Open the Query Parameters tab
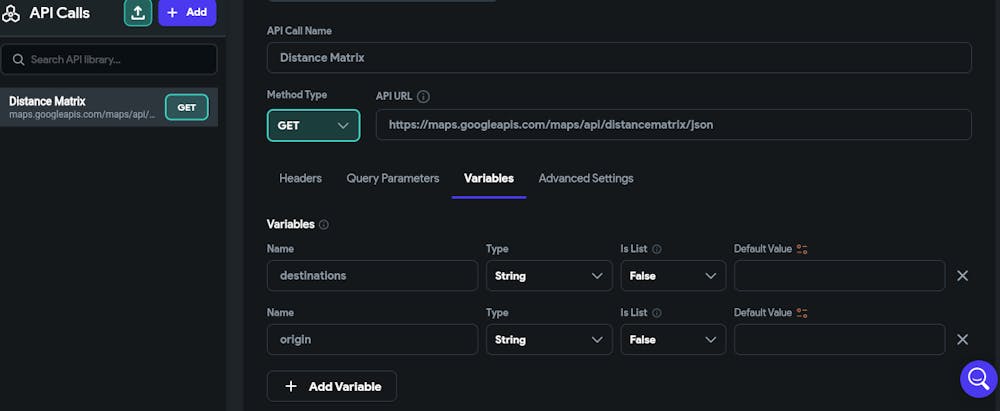The image size is (1000, 411). point(393,178)
